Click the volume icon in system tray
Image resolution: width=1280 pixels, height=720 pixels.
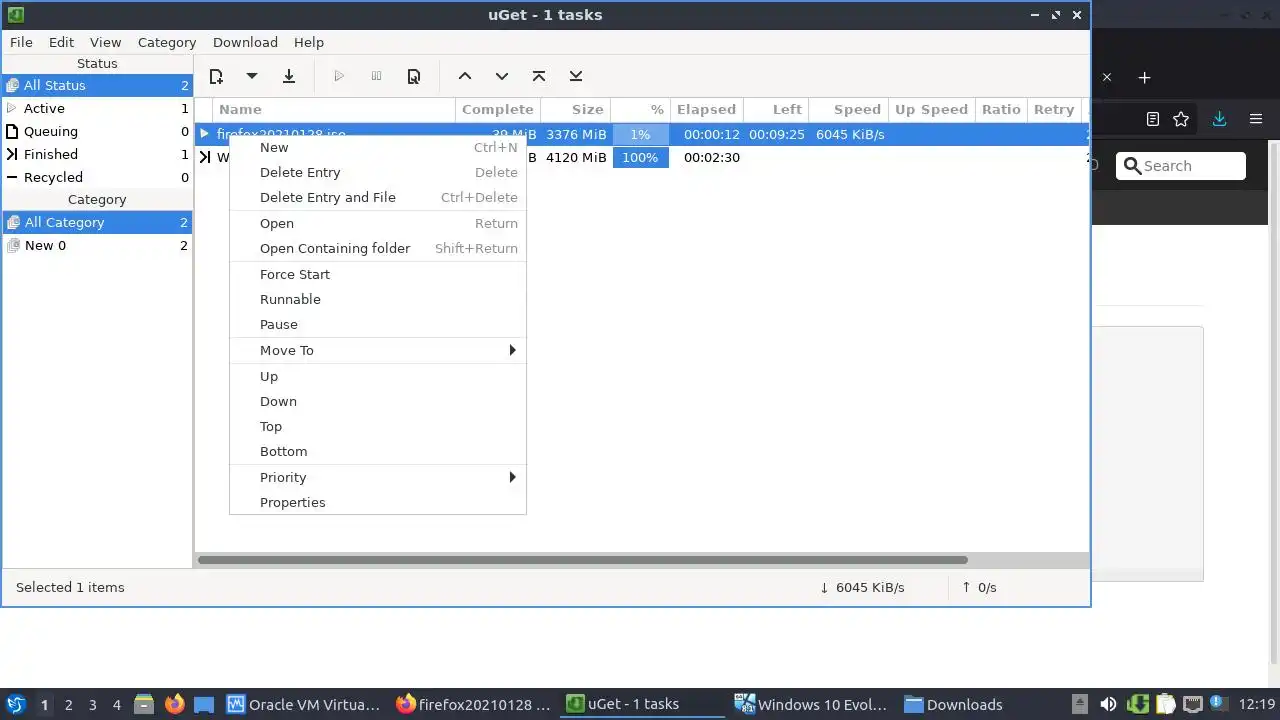[1108, 704]
